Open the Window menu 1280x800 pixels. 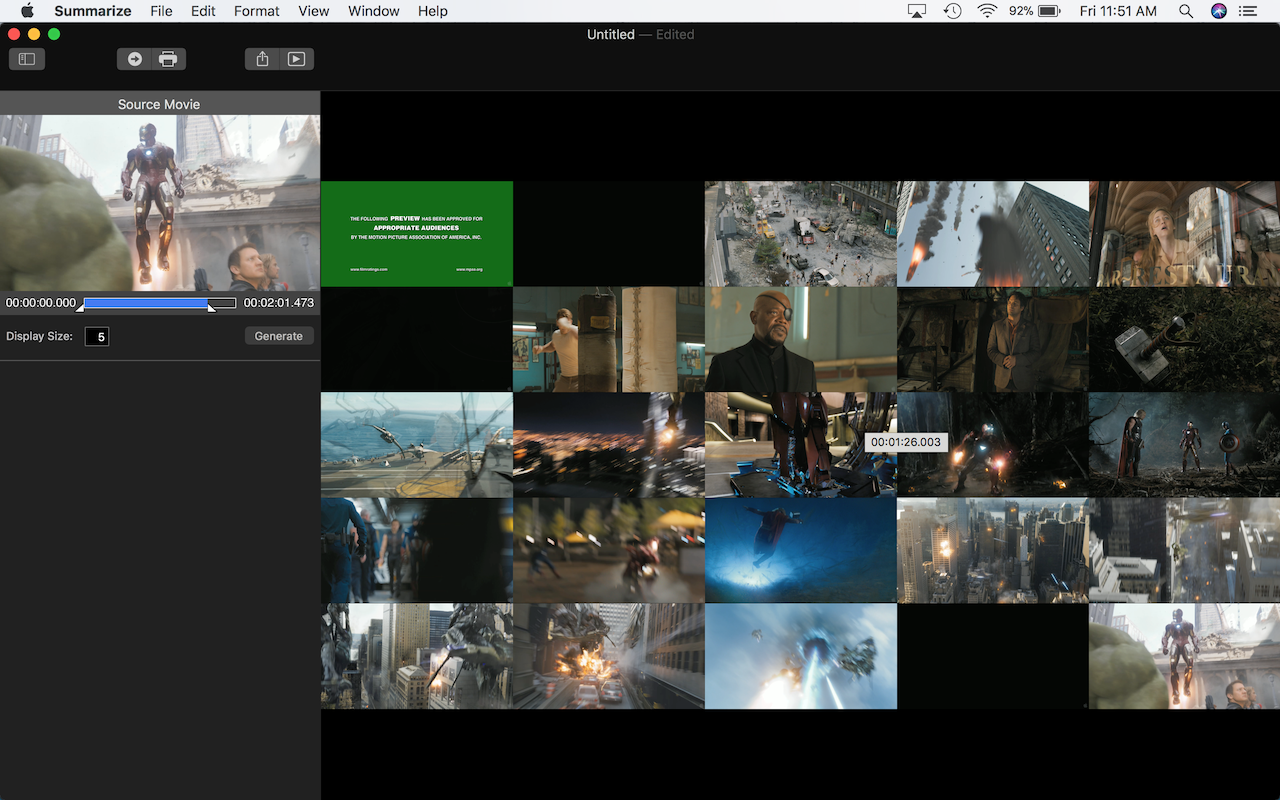[x=374, y=11]
